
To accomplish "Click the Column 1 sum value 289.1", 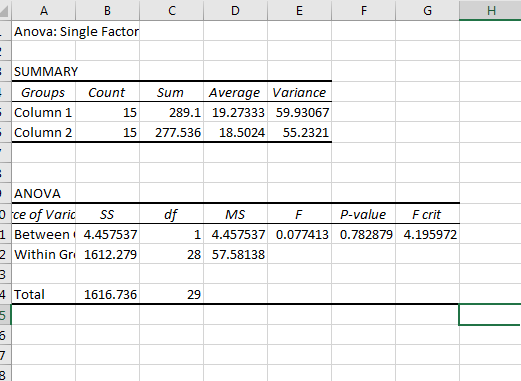I will (172, 112).
